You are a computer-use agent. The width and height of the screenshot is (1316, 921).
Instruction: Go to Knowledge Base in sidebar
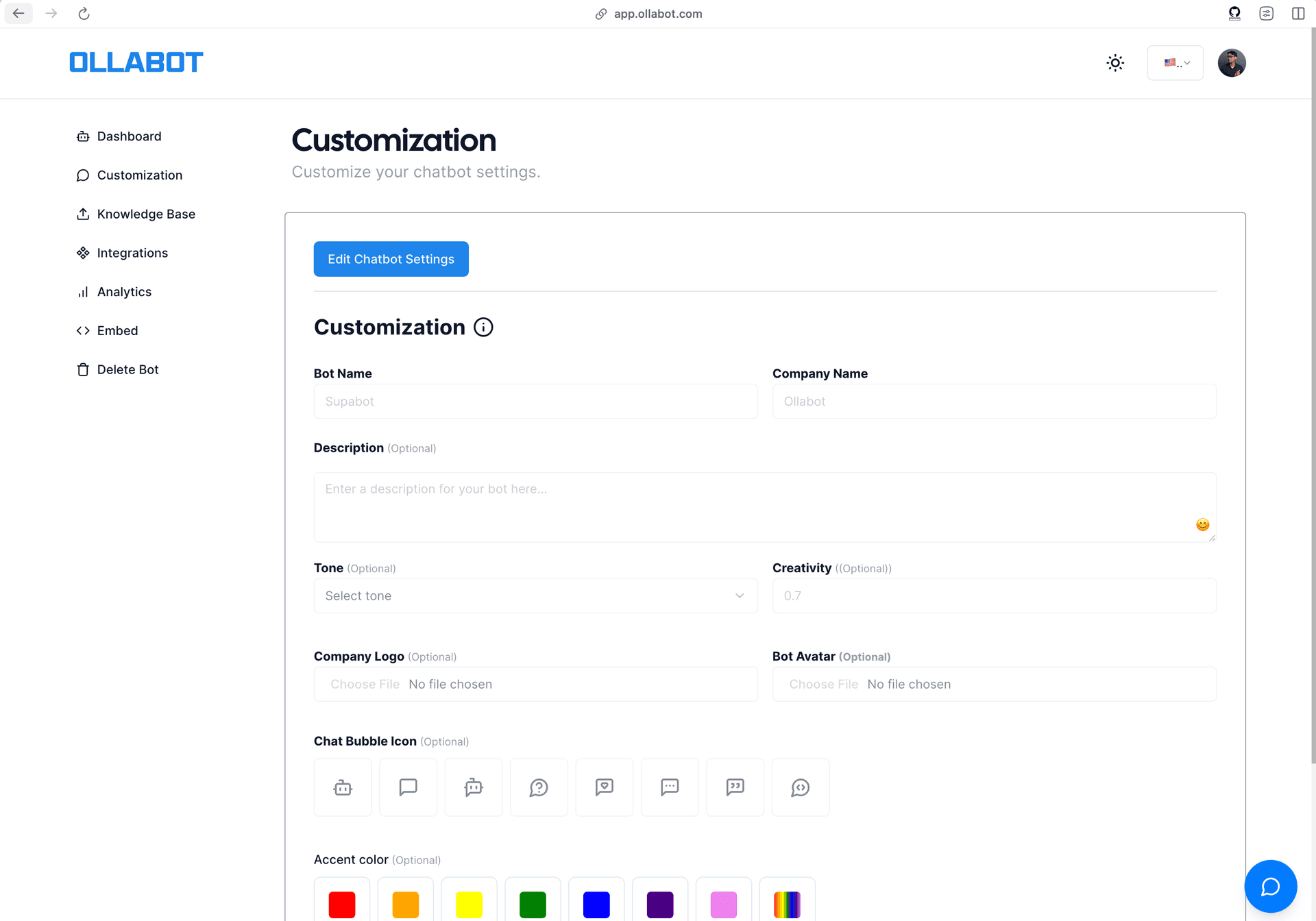pyautogui.click(x=145, y=214)
